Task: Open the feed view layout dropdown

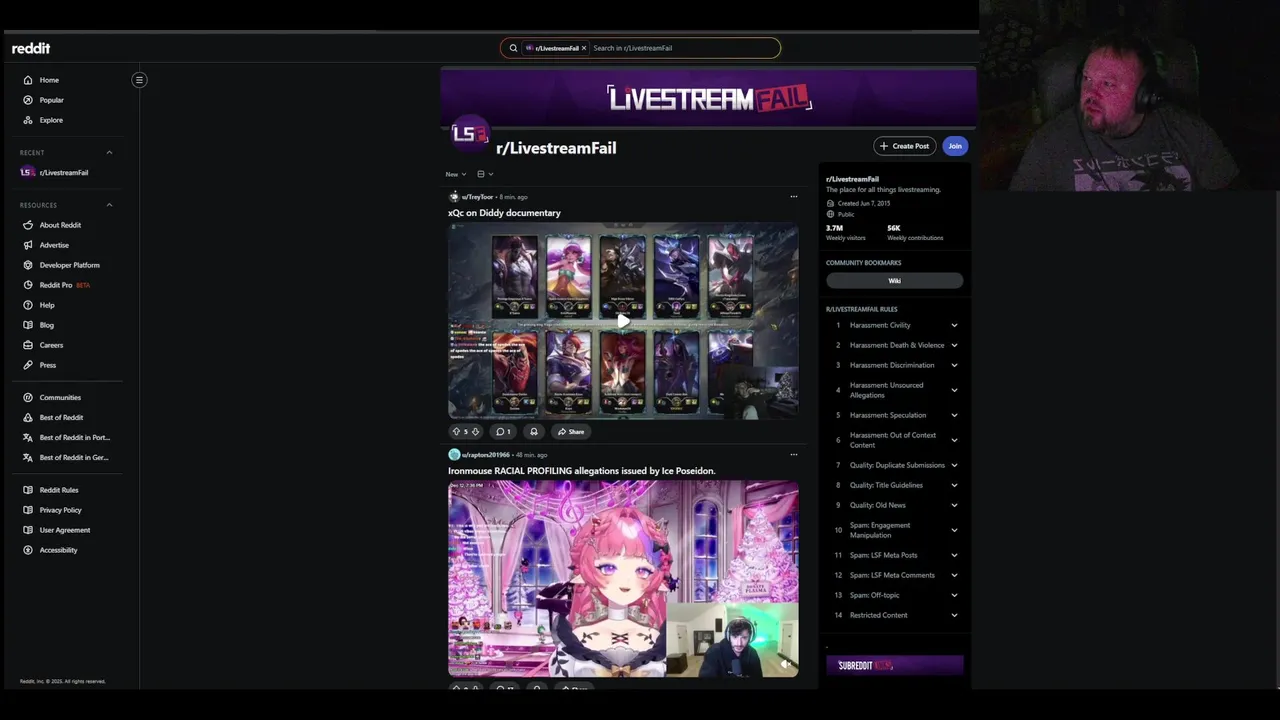Action: [485, 174]
